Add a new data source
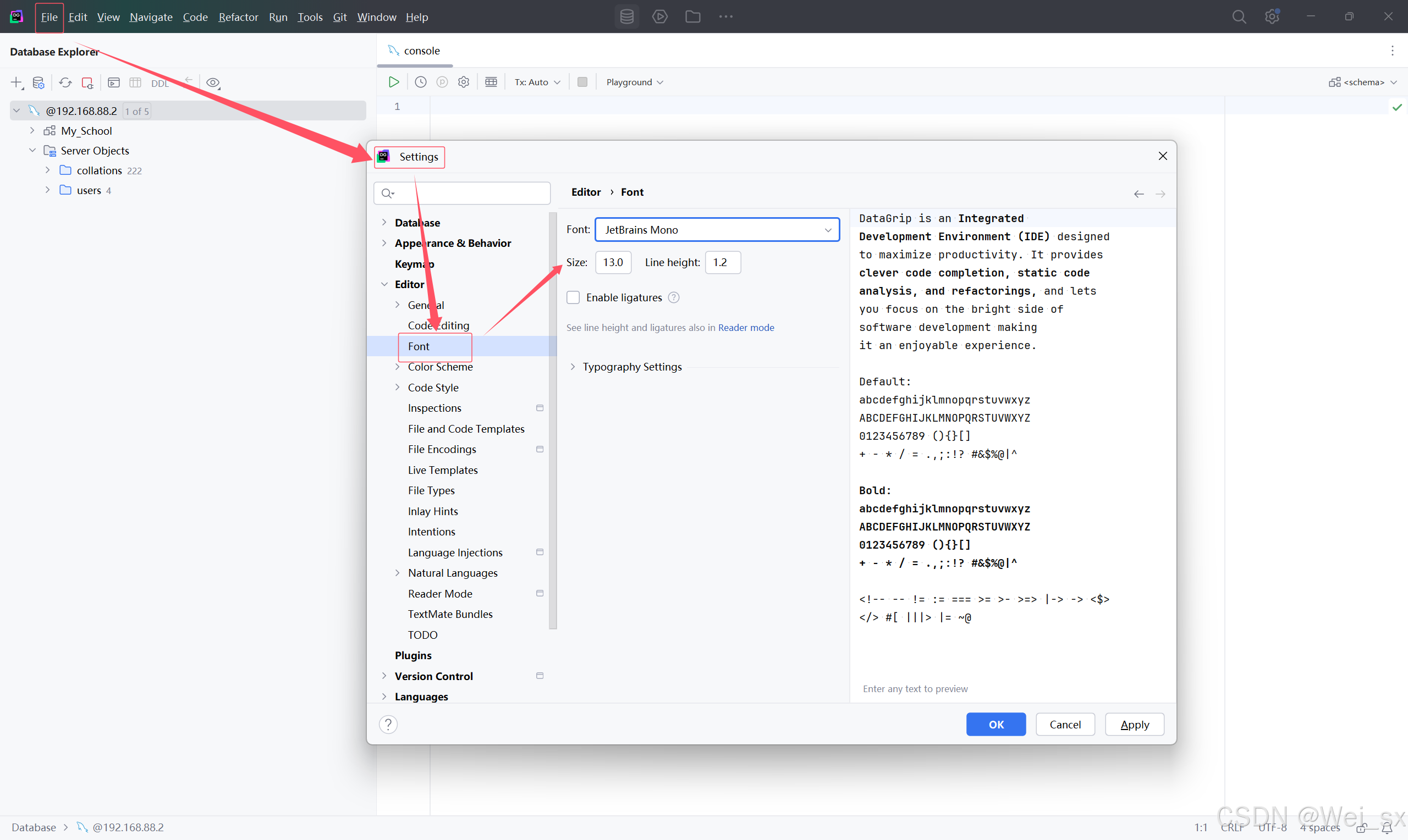The image size is (1408, 840). [15, 82]
